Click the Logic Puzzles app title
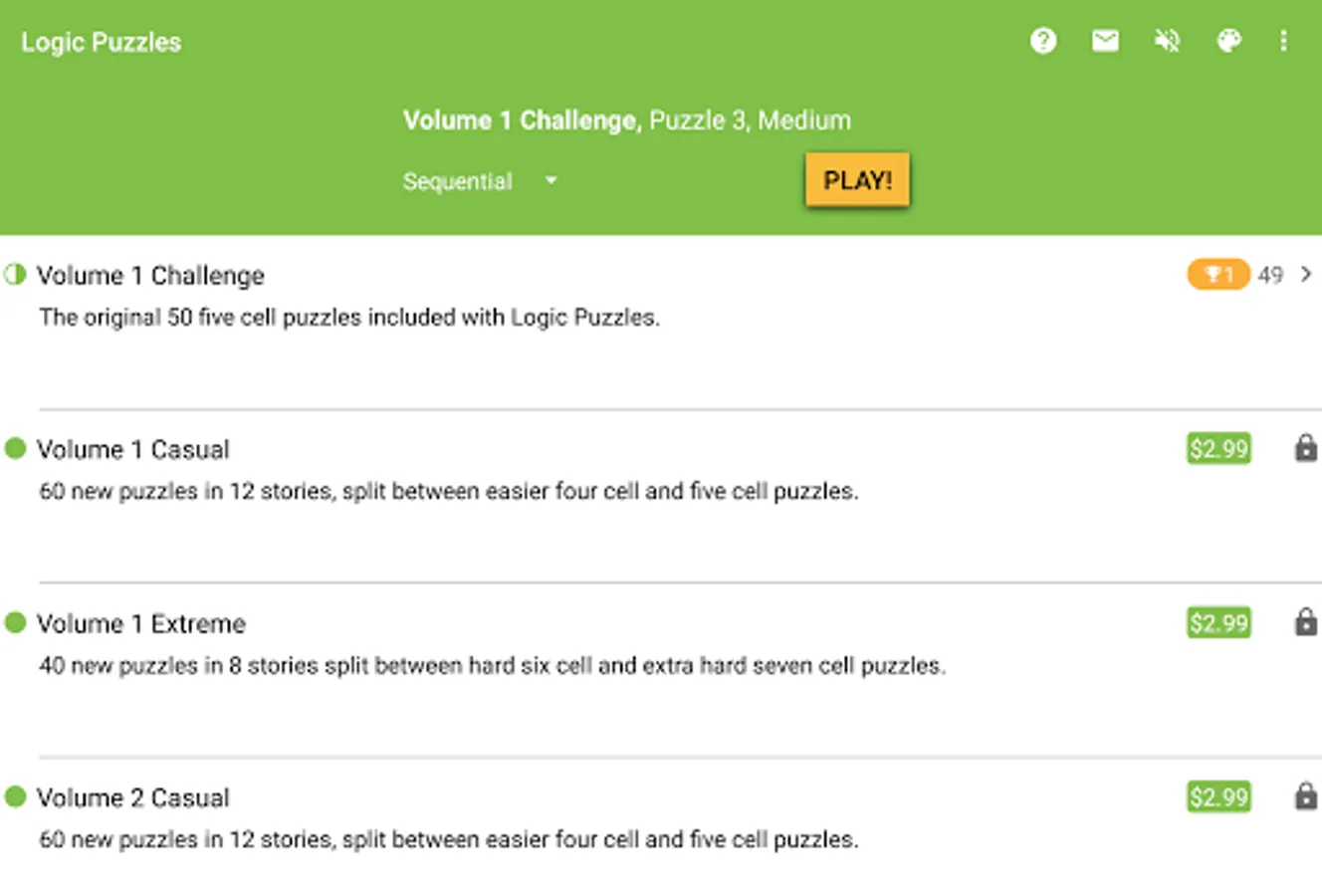The height and width of the screenshot is (896, 1322). click(102, 42)
